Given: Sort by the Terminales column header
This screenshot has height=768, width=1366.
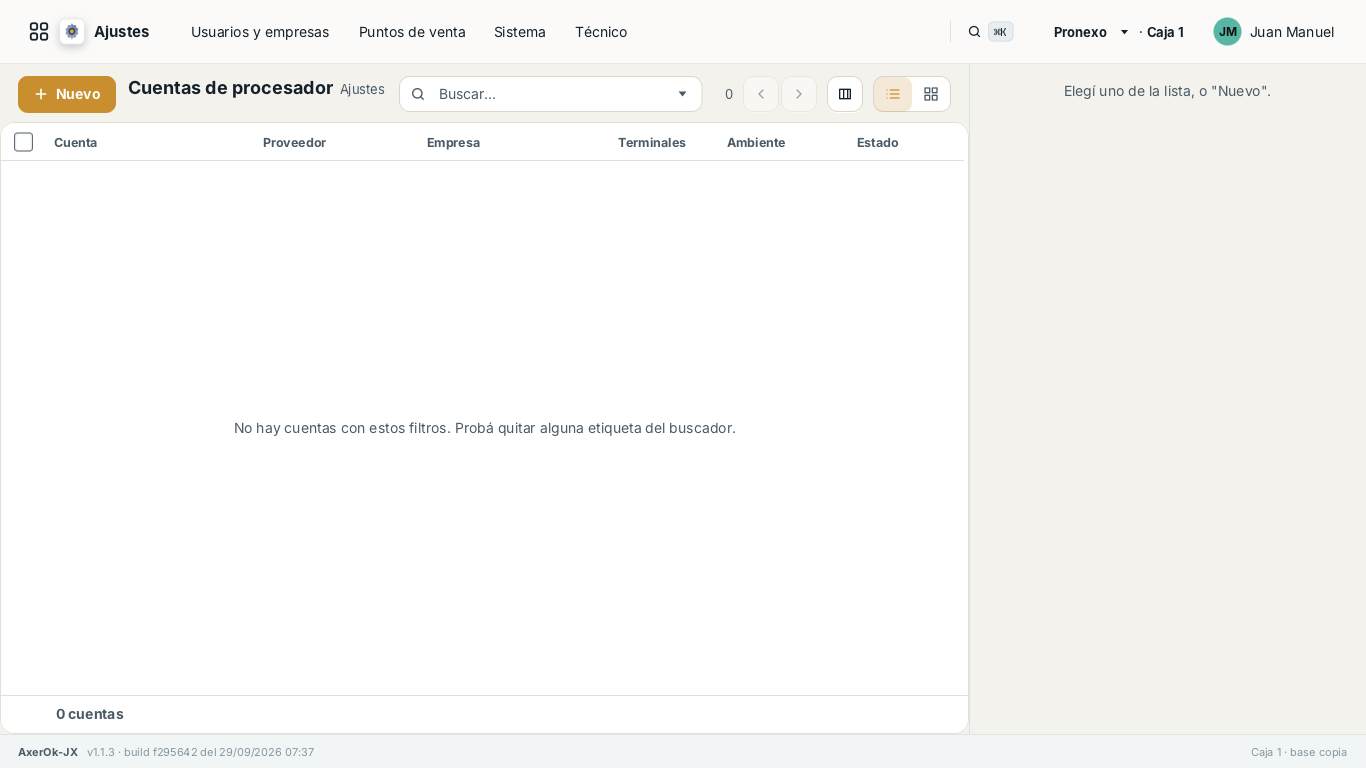Looking at the screenshot, I should click(x=652, y=142).
